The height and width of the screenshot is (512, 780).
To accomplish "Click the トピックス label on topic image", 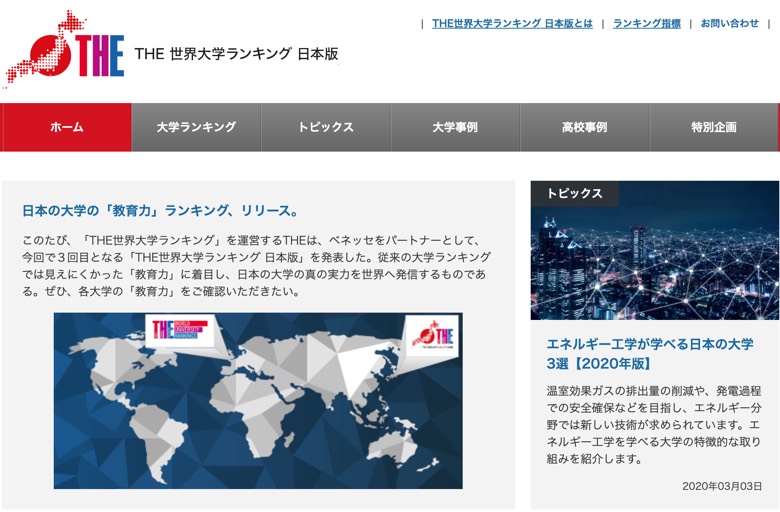I will 575,194.
